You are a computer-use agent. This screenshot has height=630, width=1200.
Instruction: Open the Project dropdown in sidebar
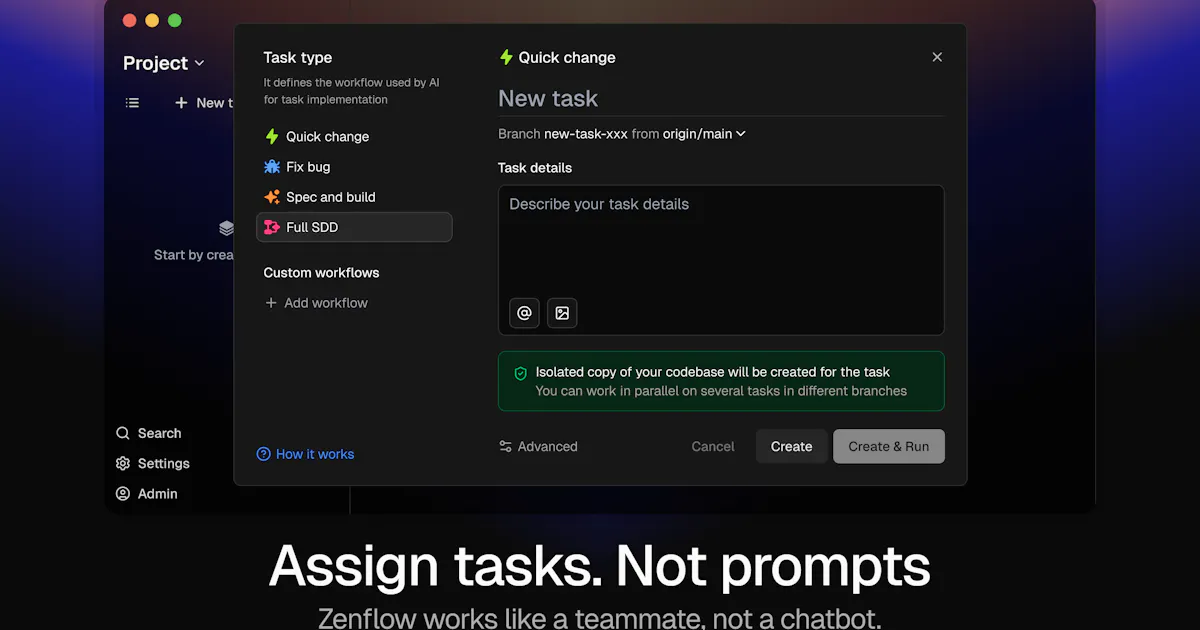164,63
